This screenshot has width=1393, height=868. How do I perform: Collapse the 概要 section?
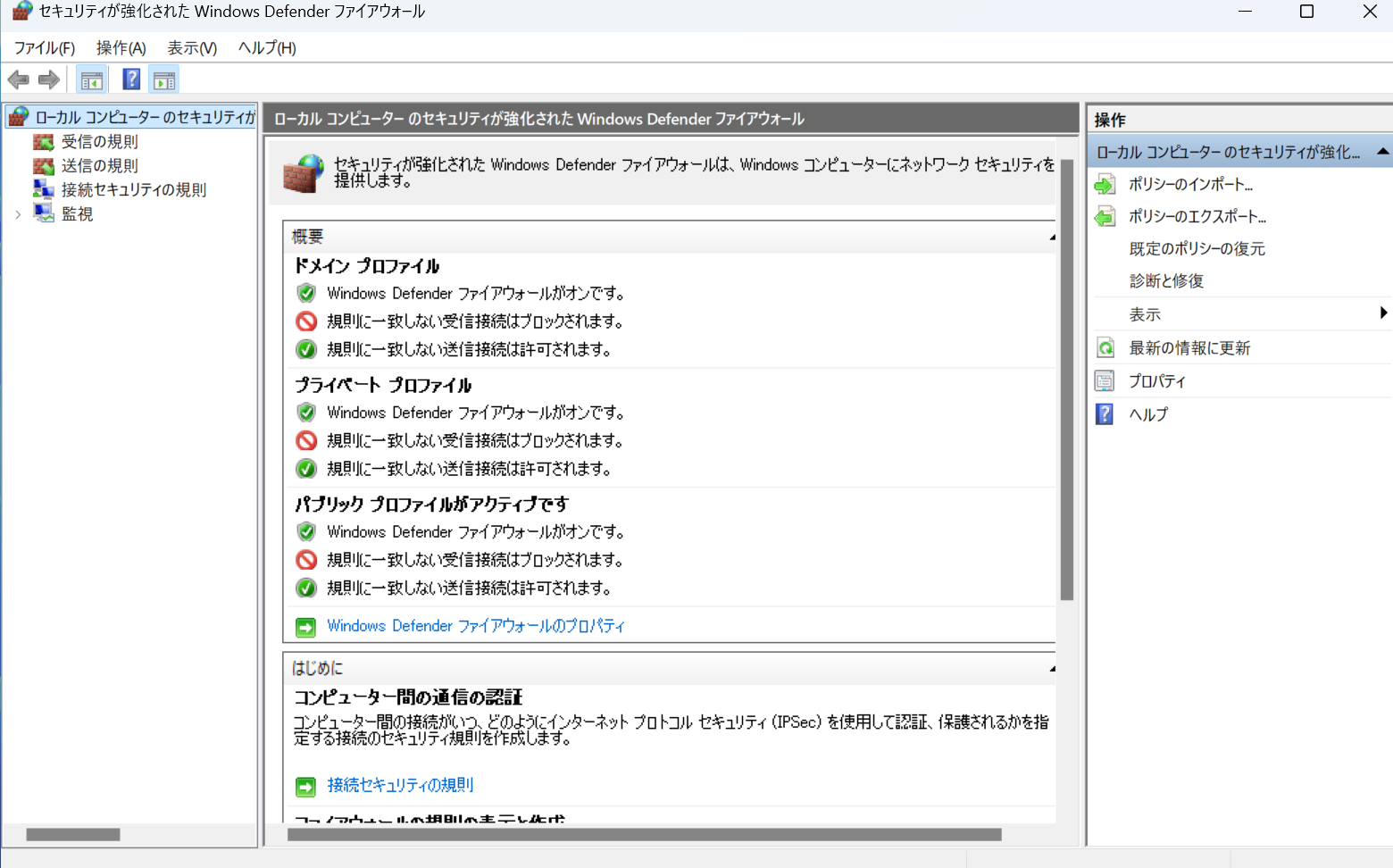pos(1050,236)
